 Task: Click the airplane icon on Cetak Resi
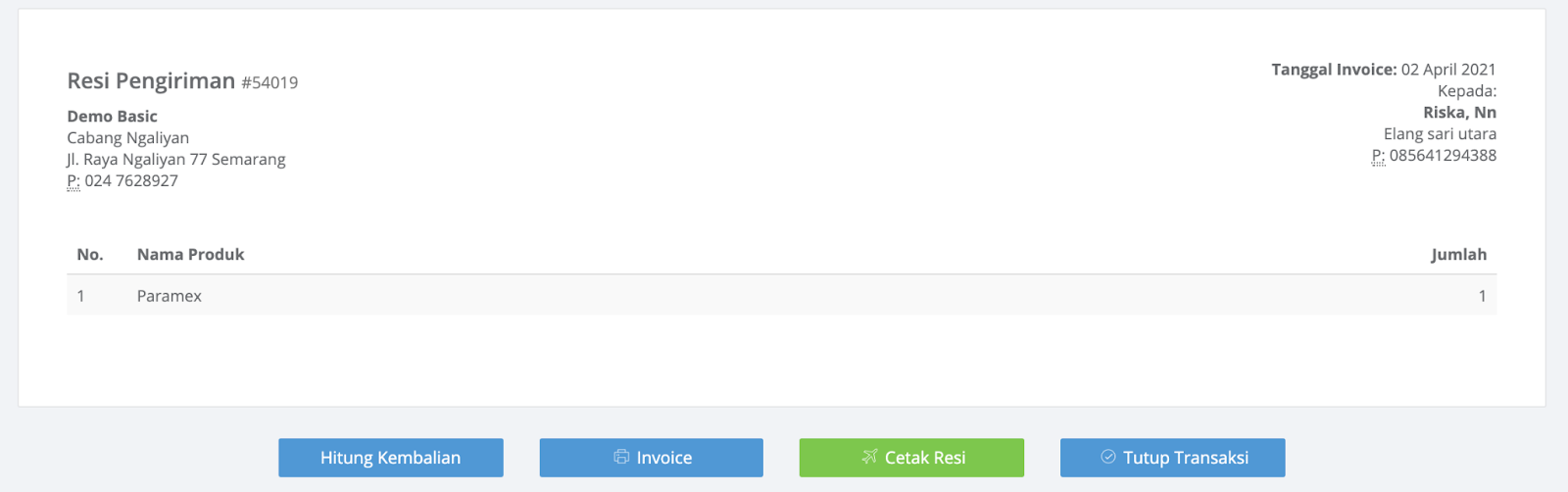(869, 457)
